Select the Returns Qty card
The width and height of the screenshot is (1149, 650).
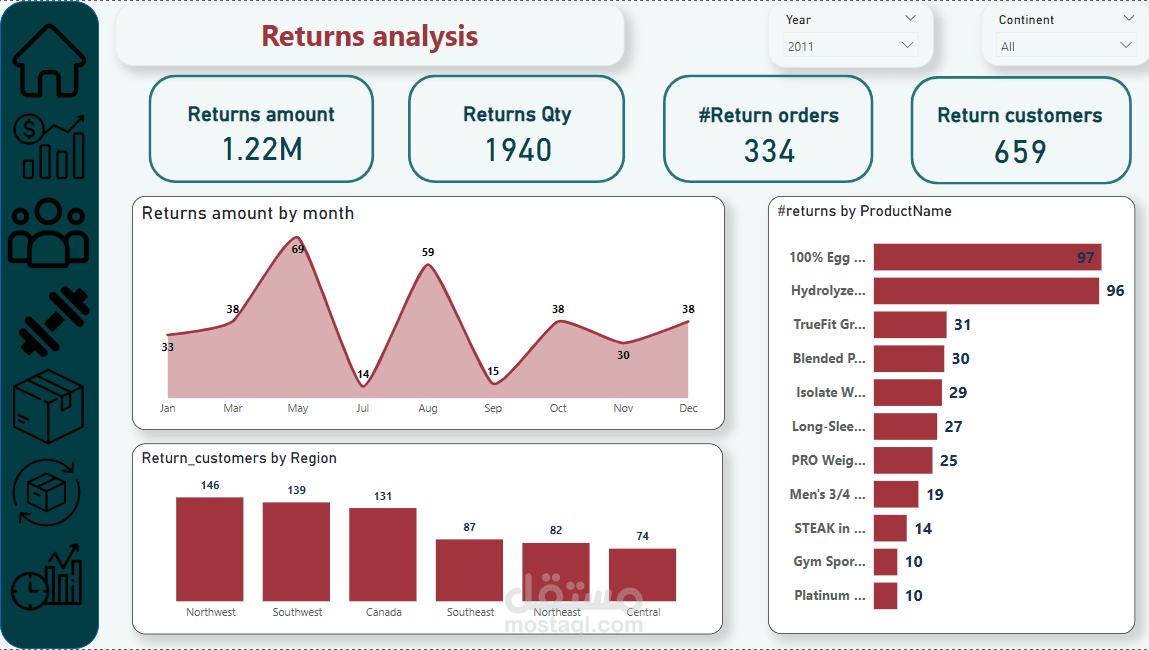coord(517,129)
